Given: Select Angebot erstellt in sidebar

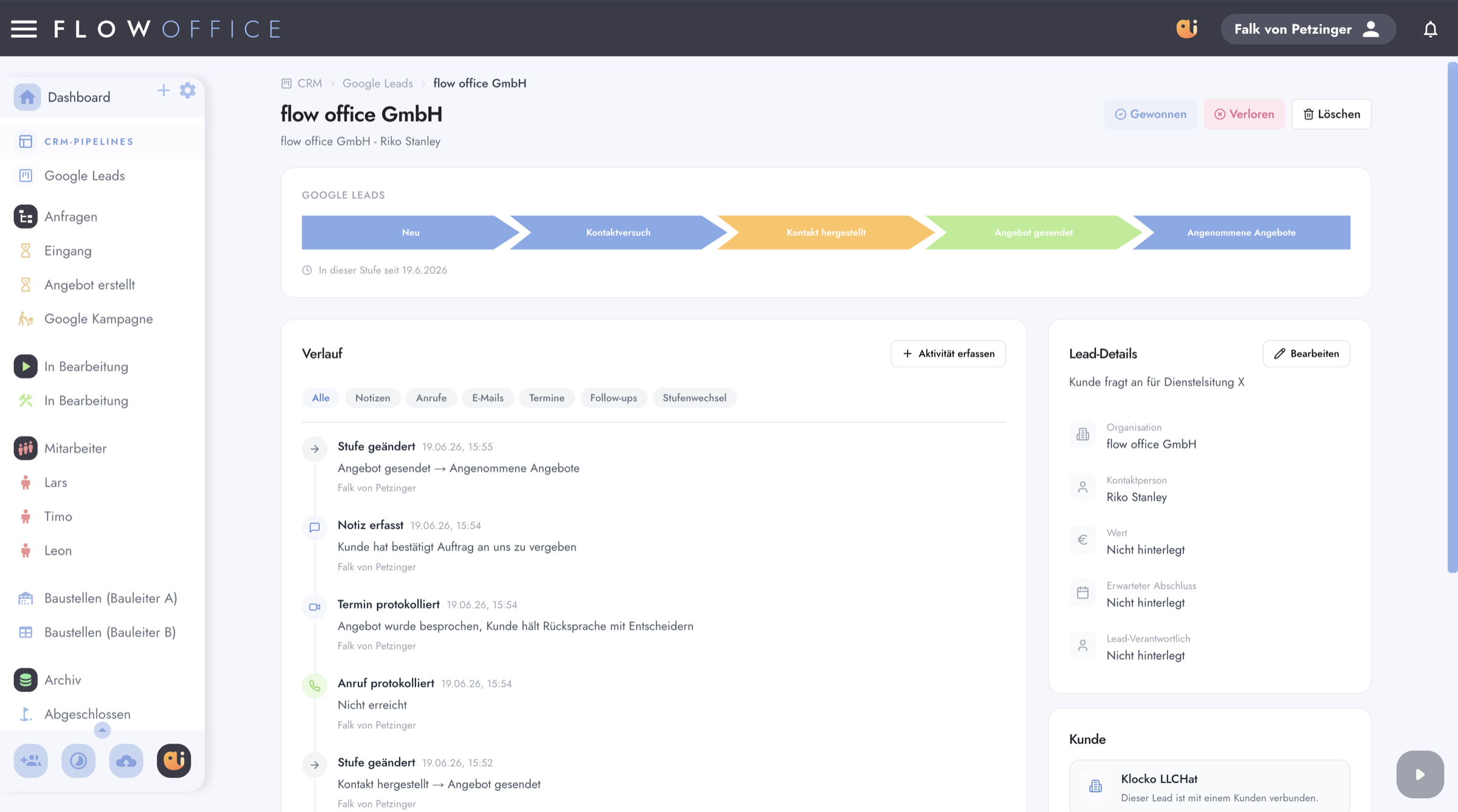Looking at the screenshot, I should (89, 285).
